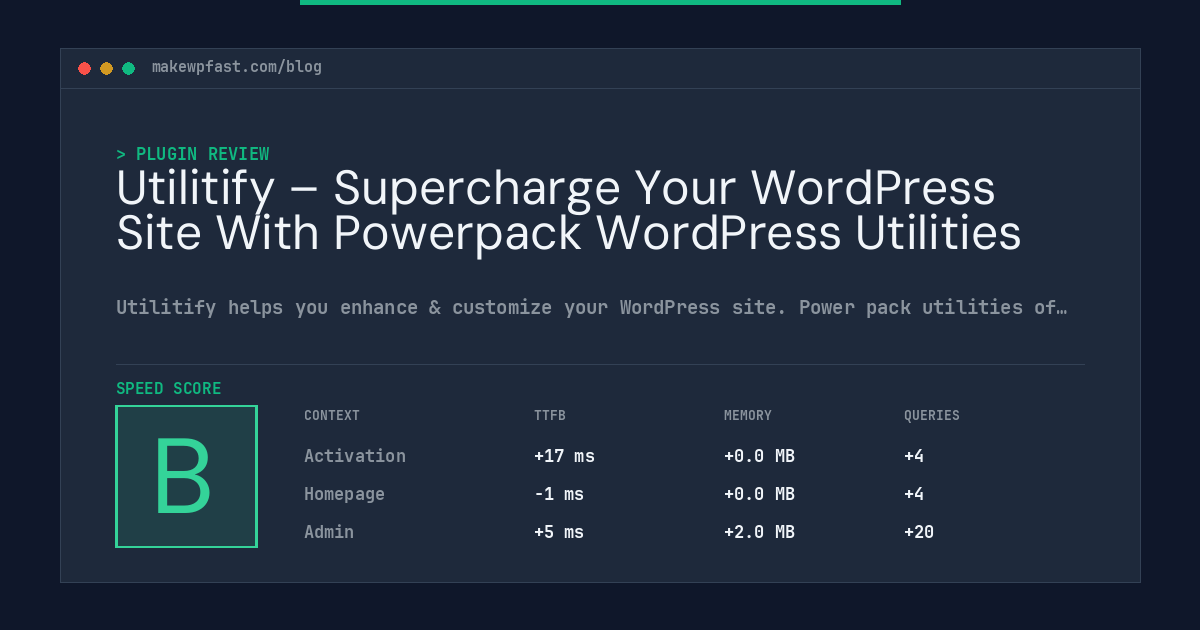Select the '> PLUGIN REVIEW' label
This screenshot has width=1200, height=630.
(192, 154)
